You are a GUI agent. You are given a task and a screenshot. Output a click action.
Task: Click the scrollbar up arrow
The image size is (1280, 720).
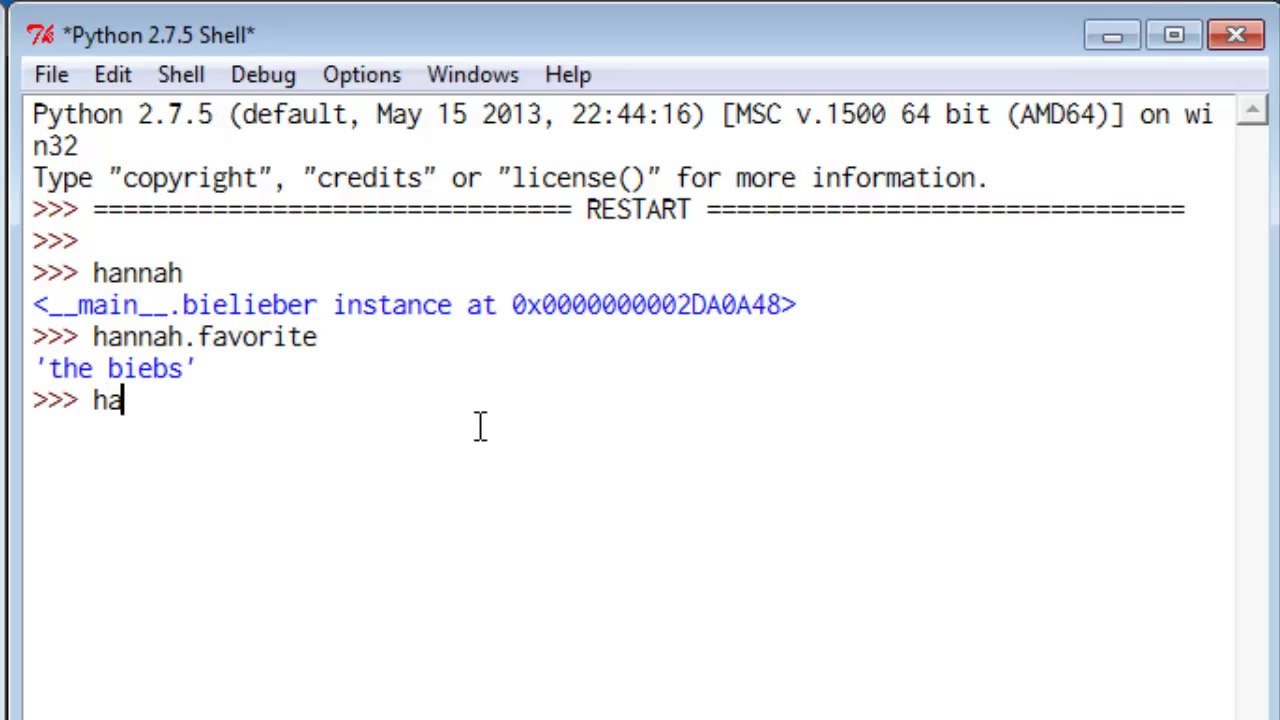click(1251, 112)
